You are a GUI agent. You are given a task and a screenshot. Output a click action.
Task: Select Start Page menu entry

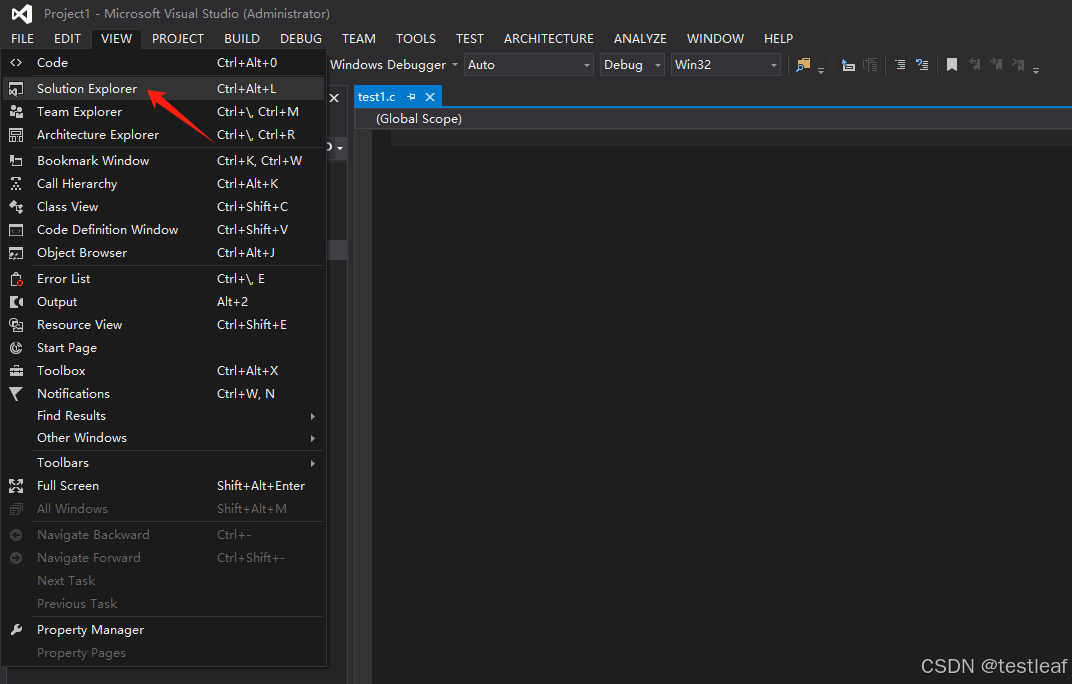click(163, 347)
